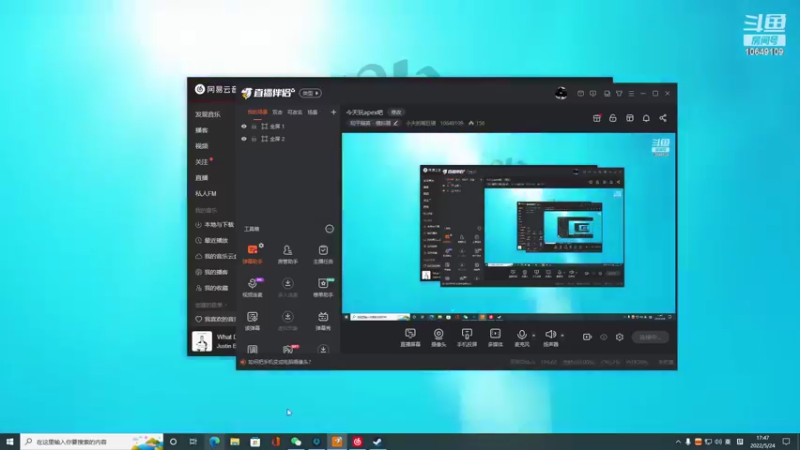The height and width of the screenshot is (450, 800).
Task: Select the first orange scene tab
Action: (257, 112)
